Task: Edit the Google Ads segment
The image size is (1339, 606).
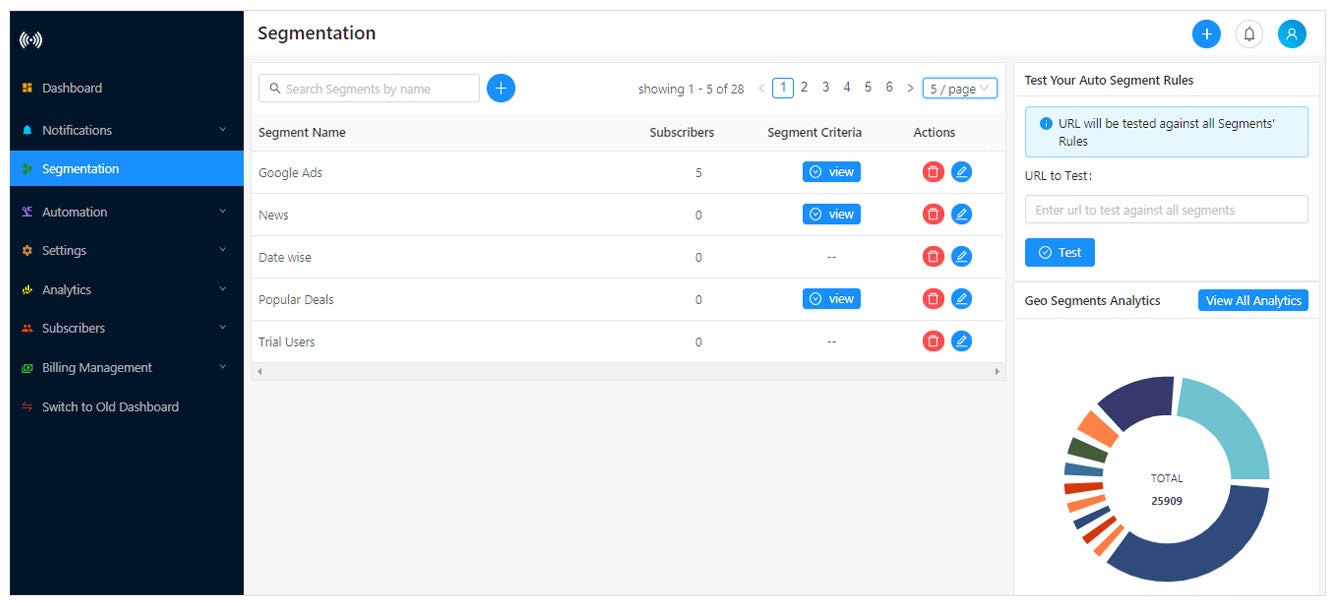Action: [x=961, y=172]
